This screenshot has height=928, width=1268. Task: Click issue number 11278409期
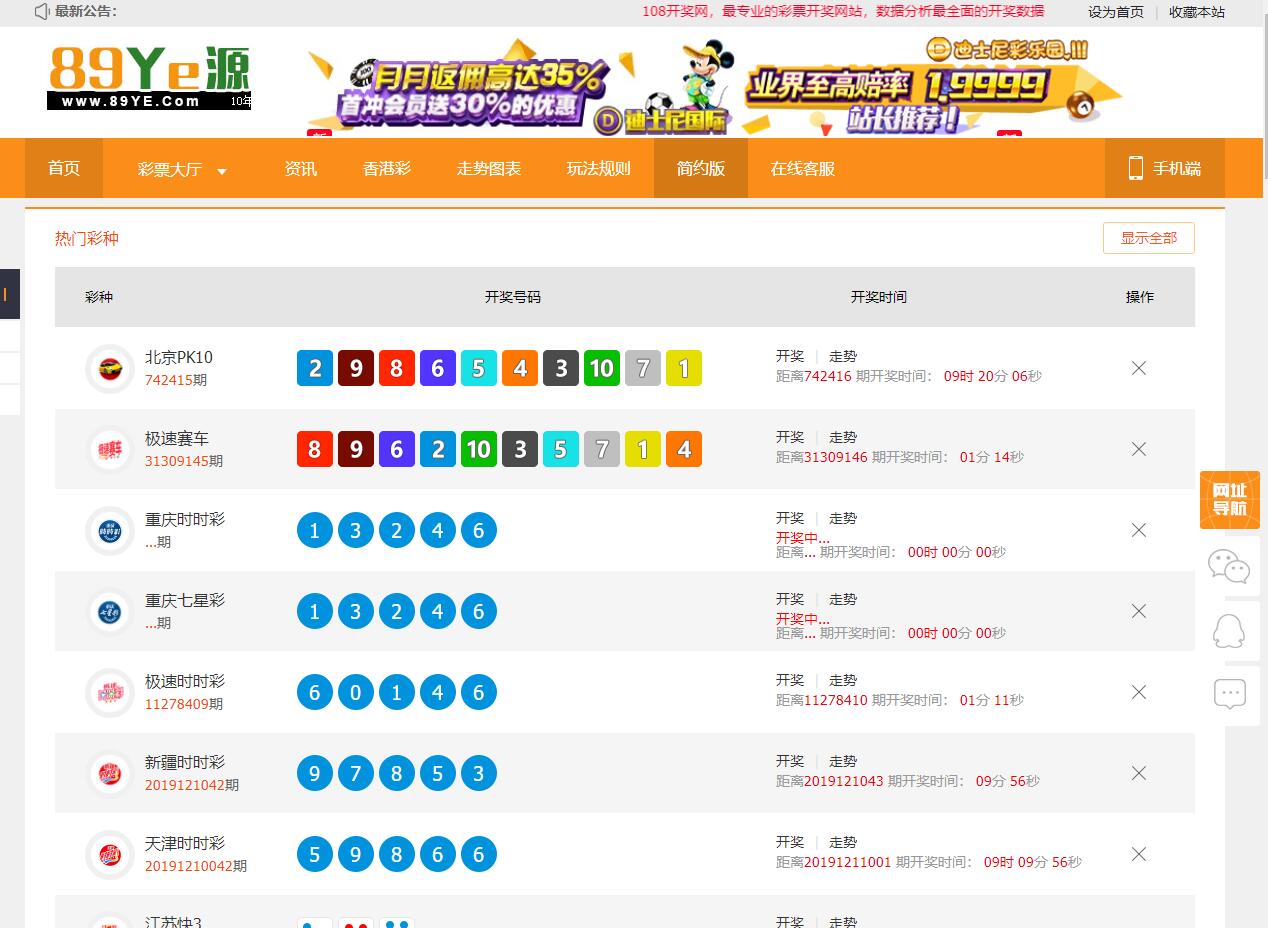(184, 704)
